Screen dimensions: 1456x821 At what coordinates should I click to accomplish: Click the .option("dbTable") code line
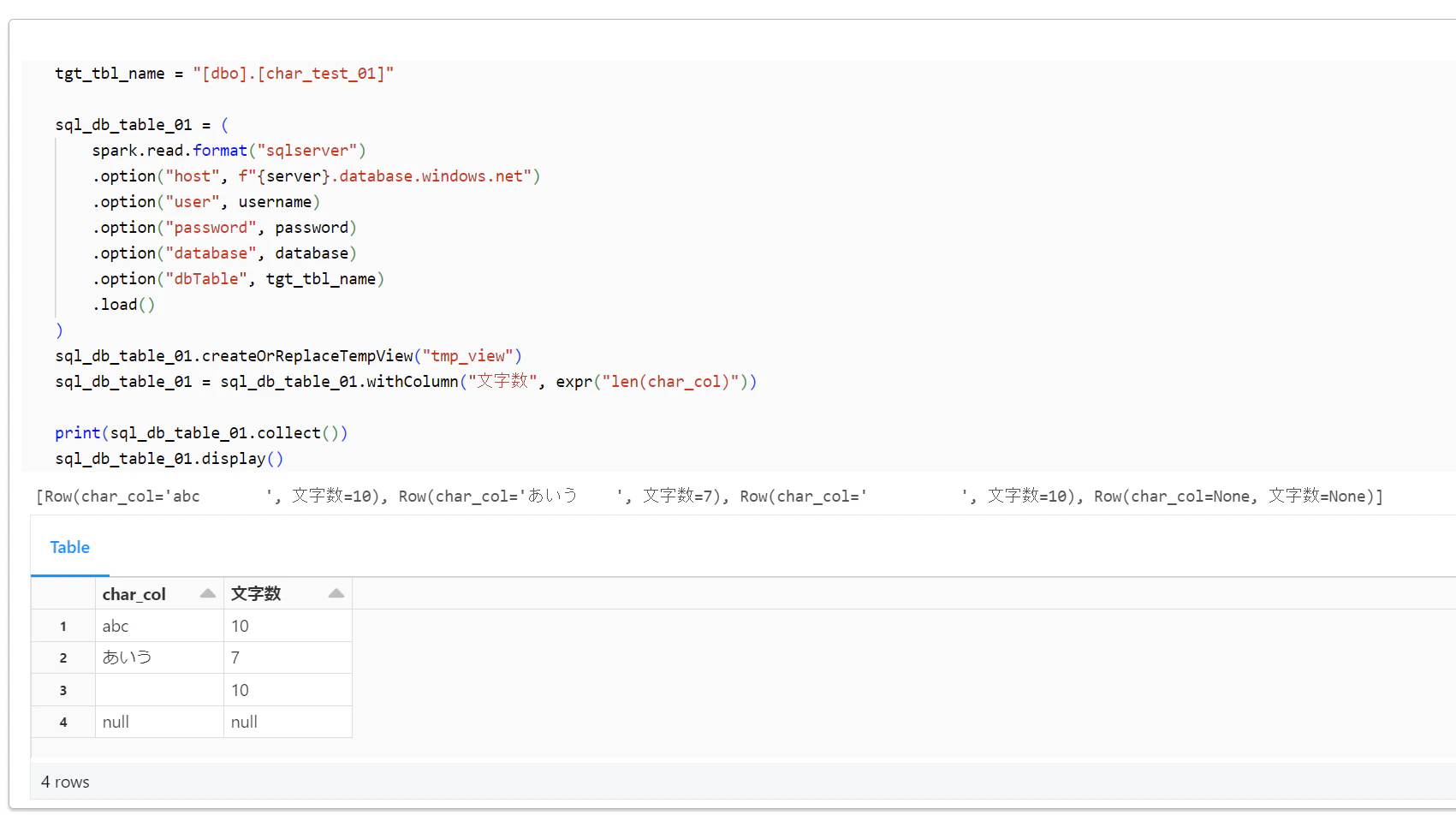[x=238, y=279]
